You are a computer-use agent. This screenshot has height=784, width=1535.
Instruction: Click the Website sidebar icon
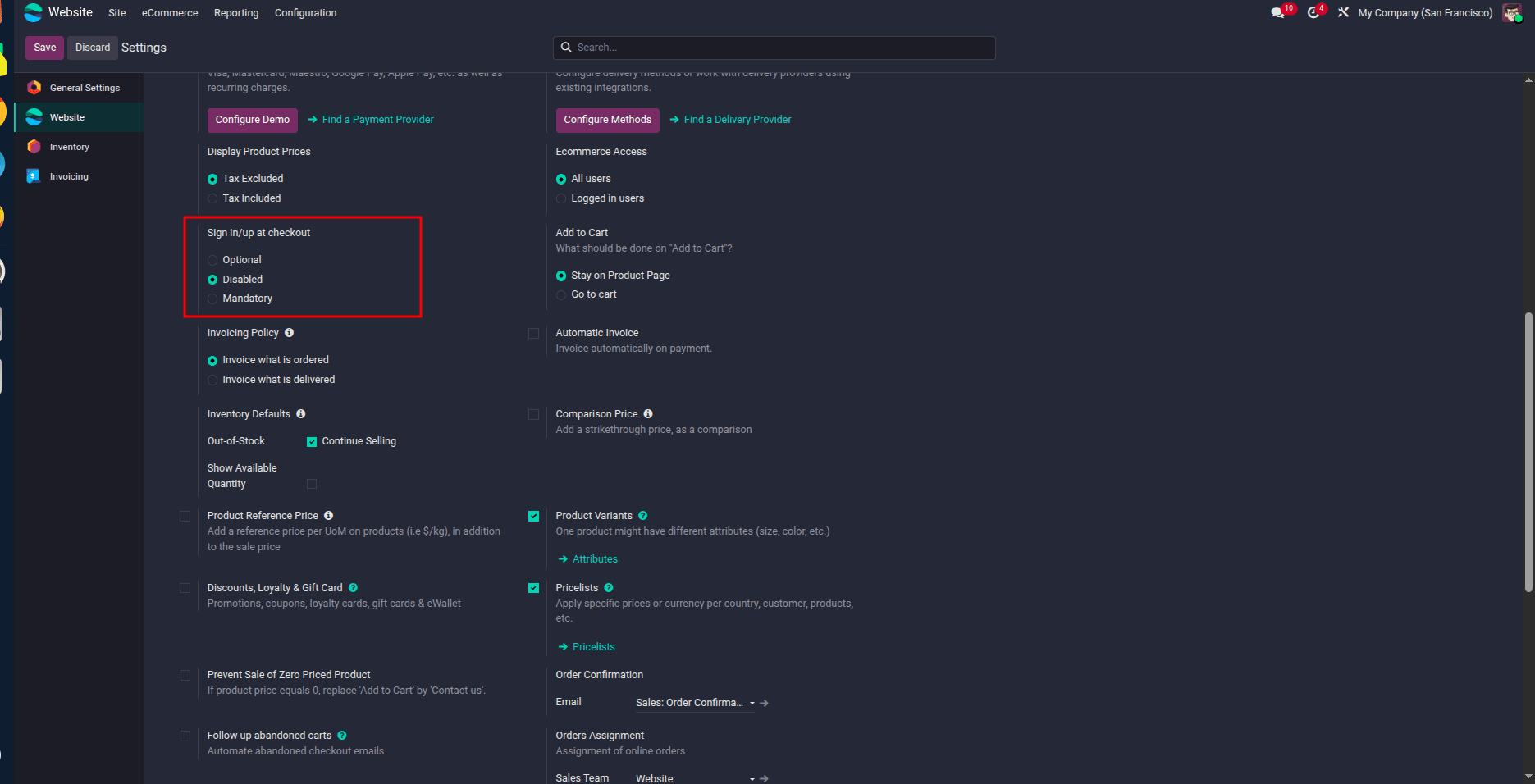(x=34, y=117)
